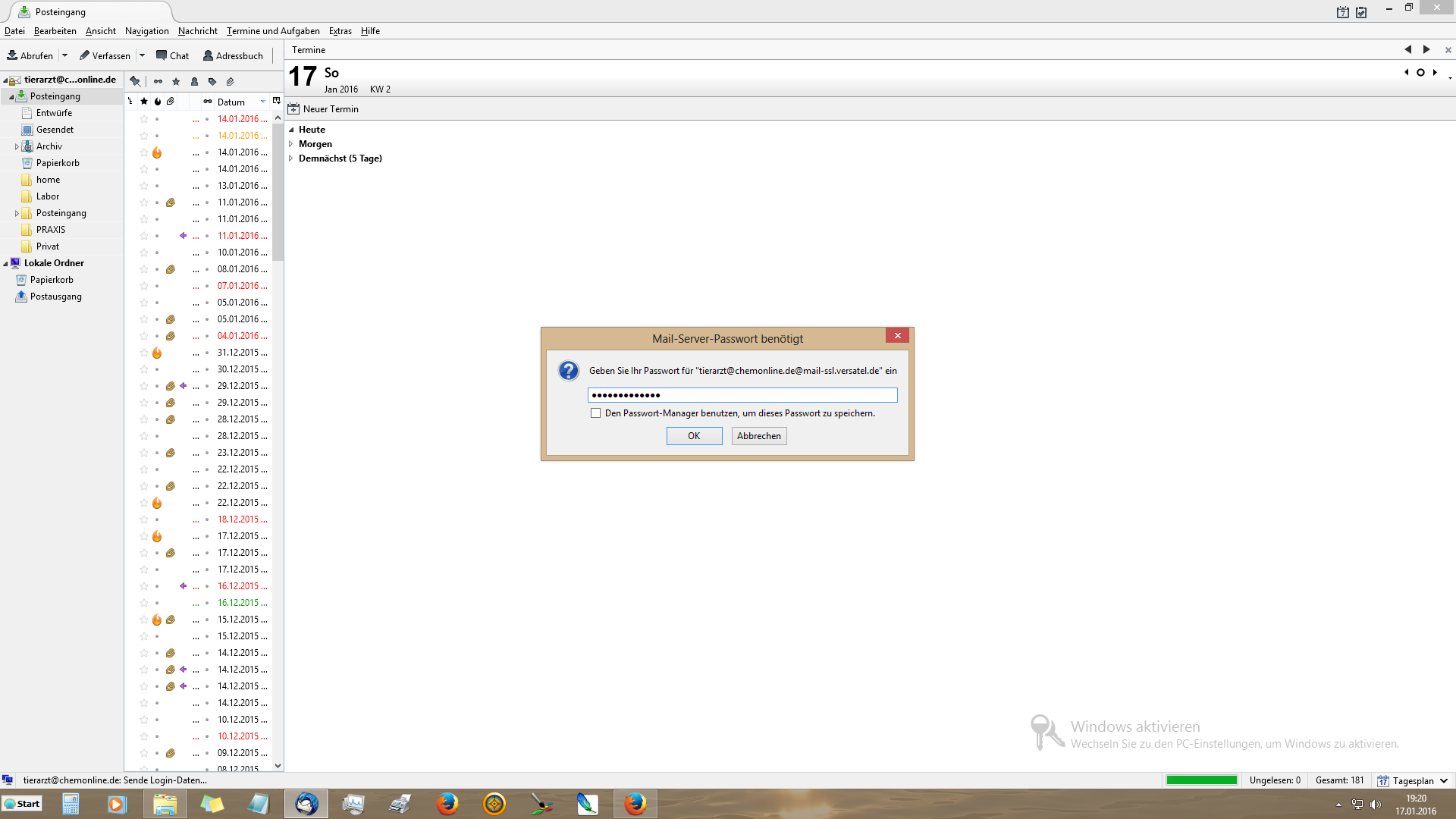
Task: Open the Verfassen dropdown arrow
Action: 142,55
